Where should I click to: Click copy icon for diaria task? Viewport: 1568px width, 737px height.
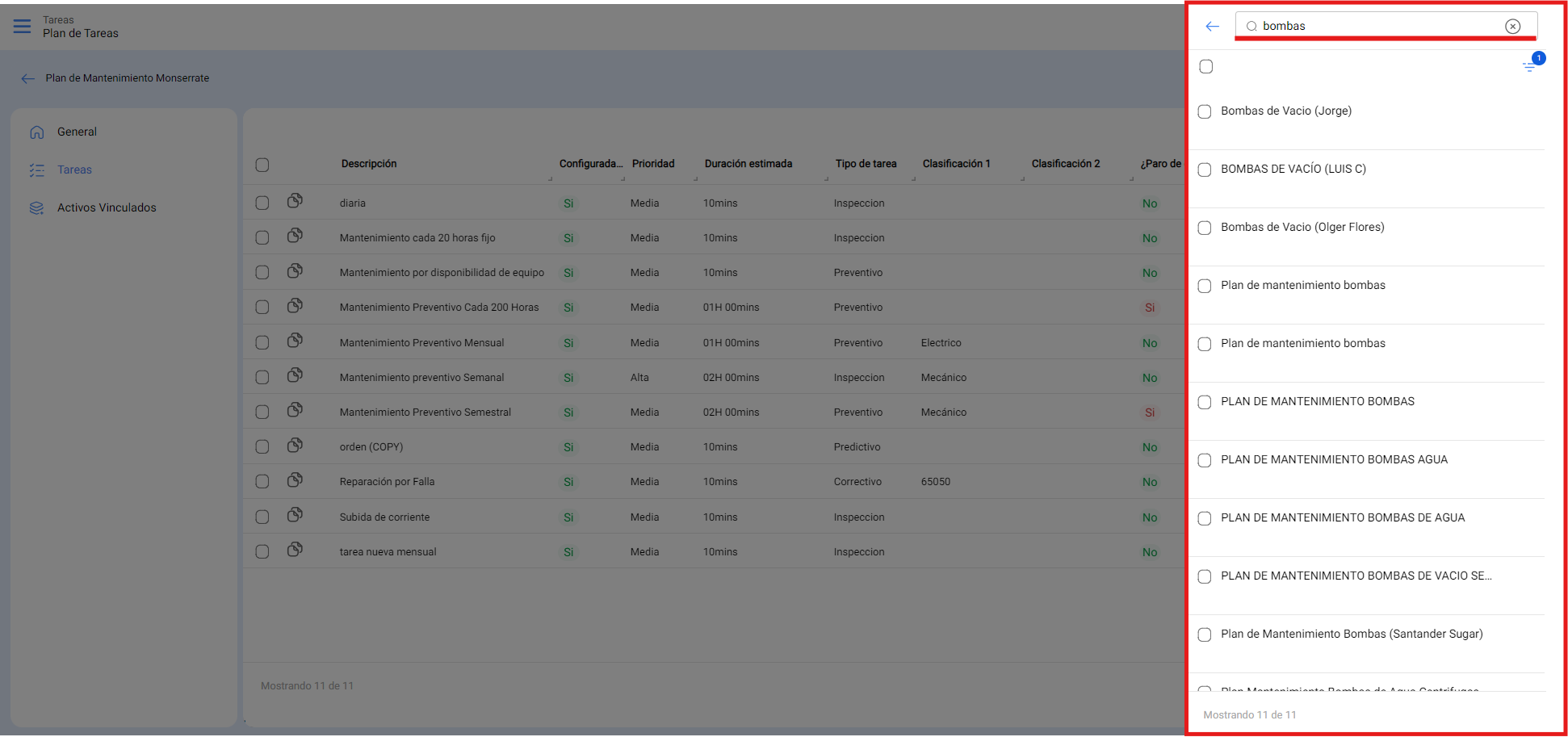click(295, 201)
